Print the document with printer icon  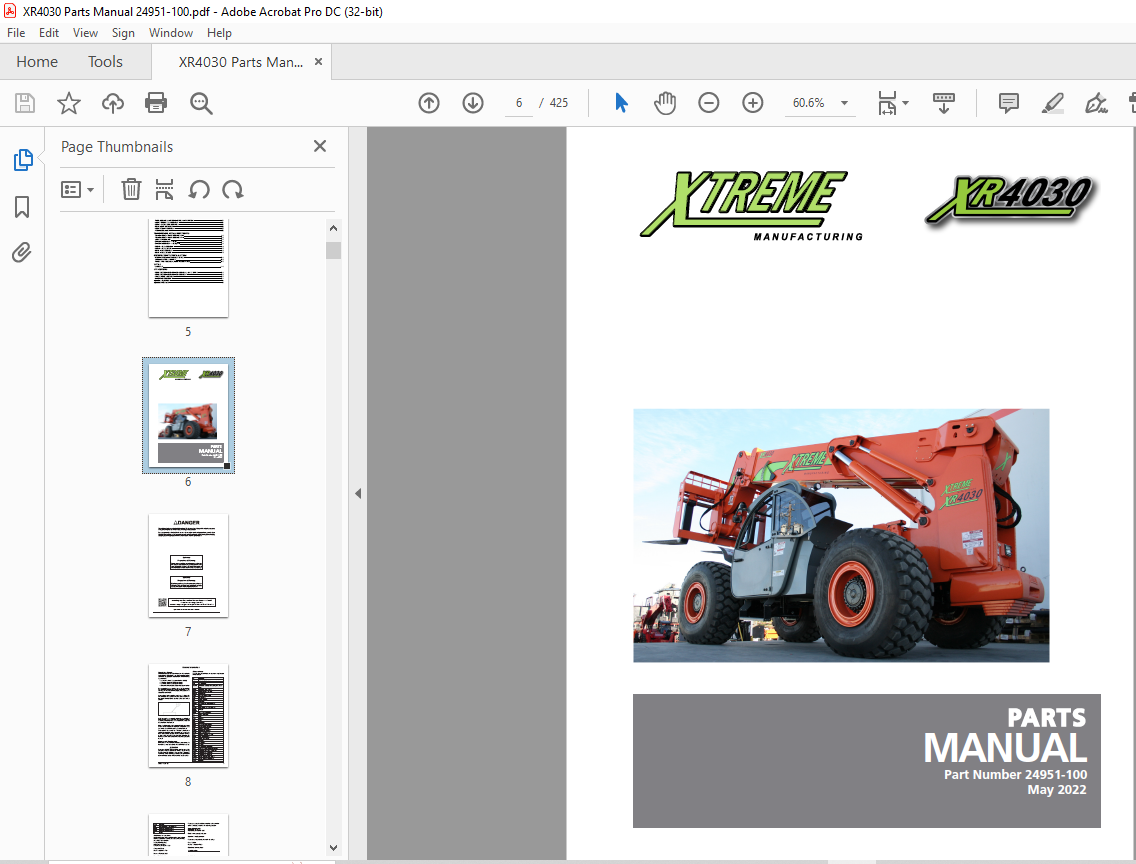pos(156,103)
